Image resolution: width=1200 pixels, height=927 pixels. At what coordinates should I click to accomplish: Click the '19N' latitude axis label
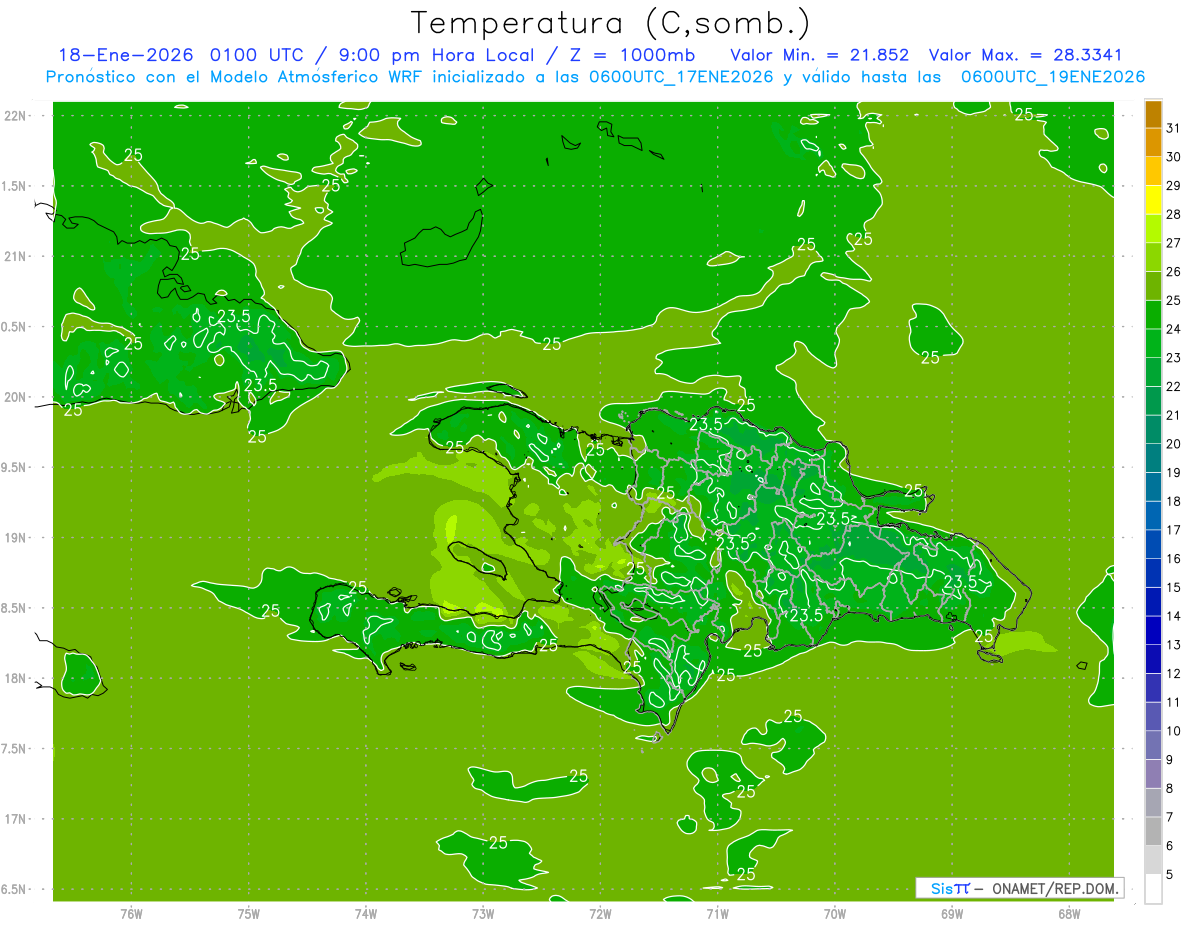click(15, 538)
